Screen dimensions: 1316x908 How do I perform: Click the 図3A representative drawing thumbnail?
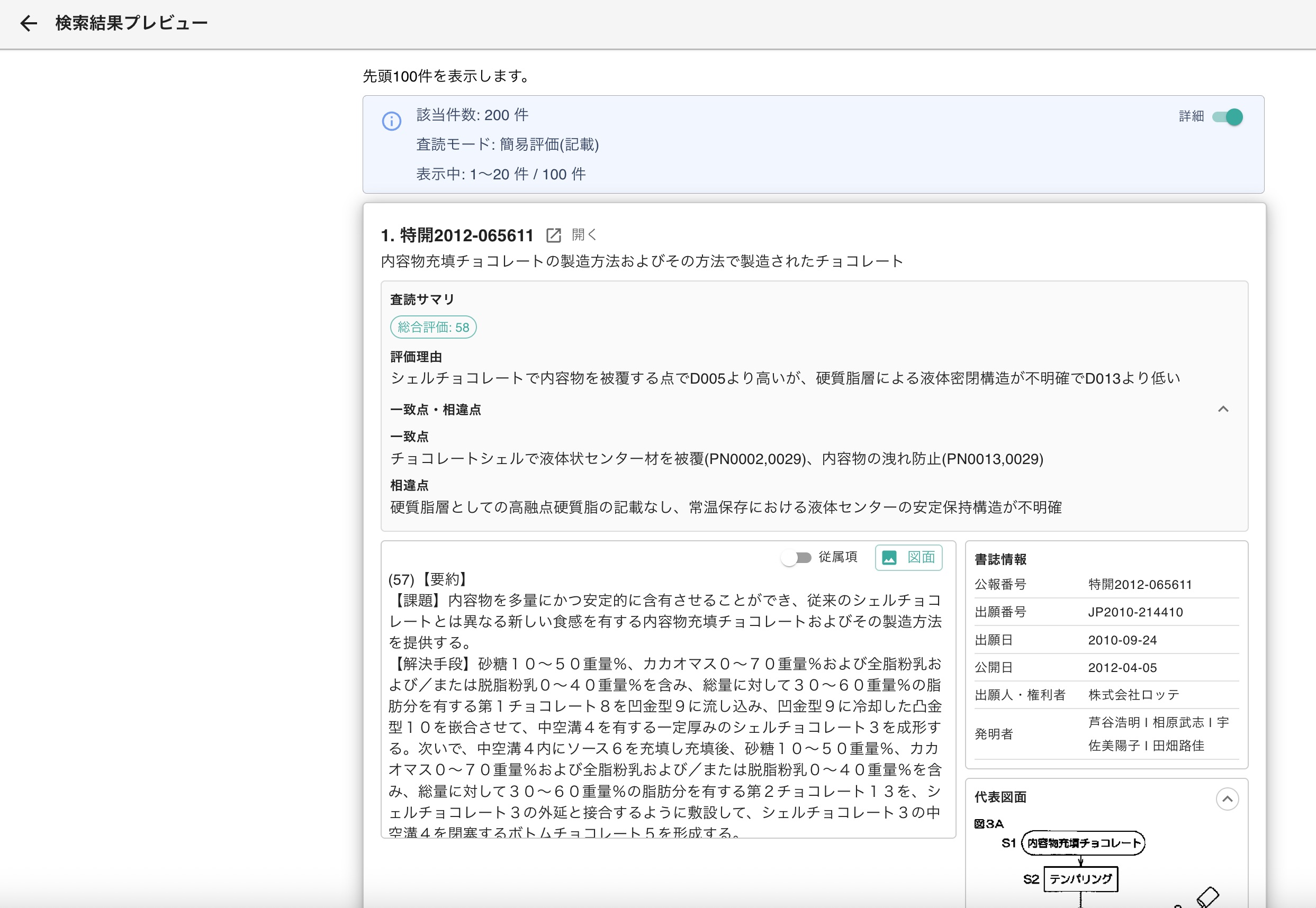1106,863
